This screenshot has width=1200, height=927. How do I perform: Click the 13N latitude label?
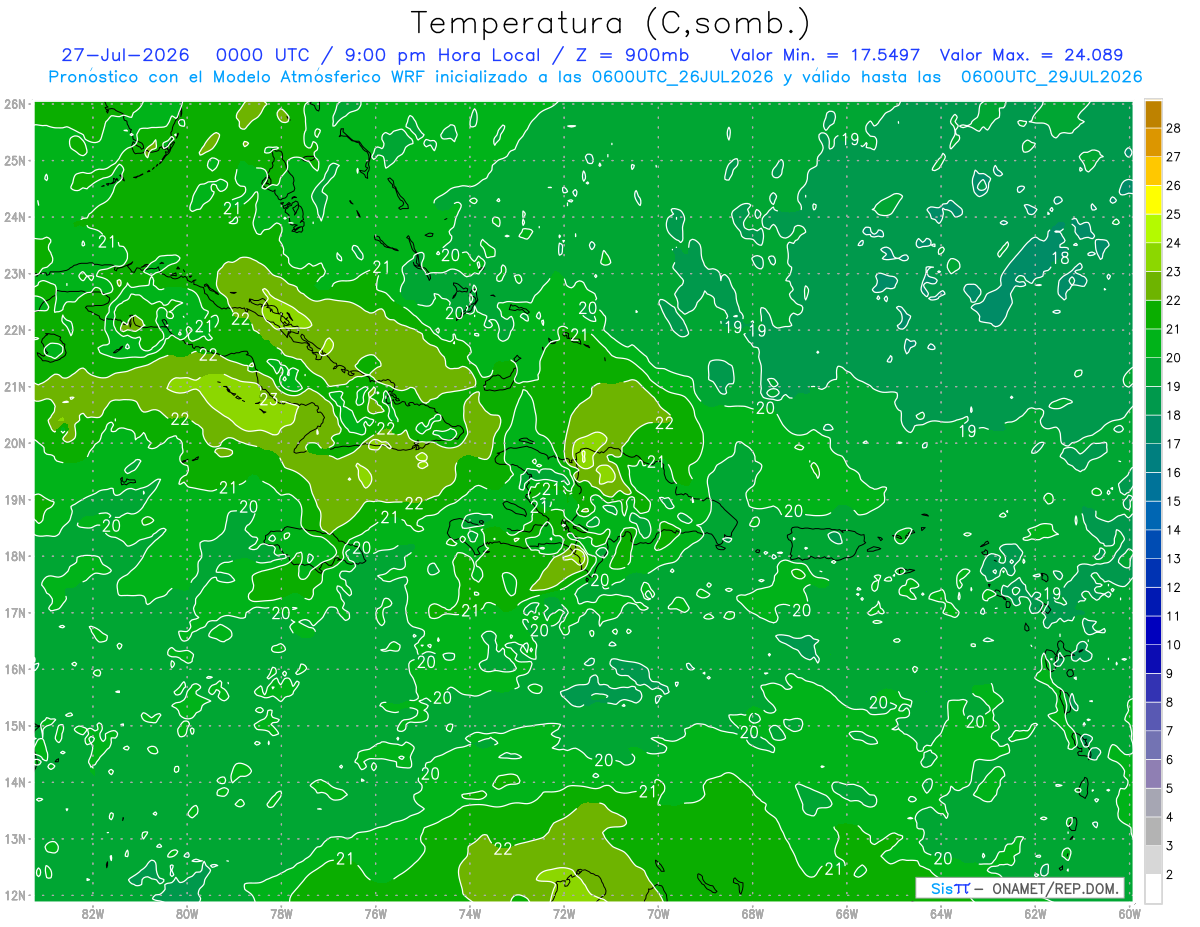[15, 838]
